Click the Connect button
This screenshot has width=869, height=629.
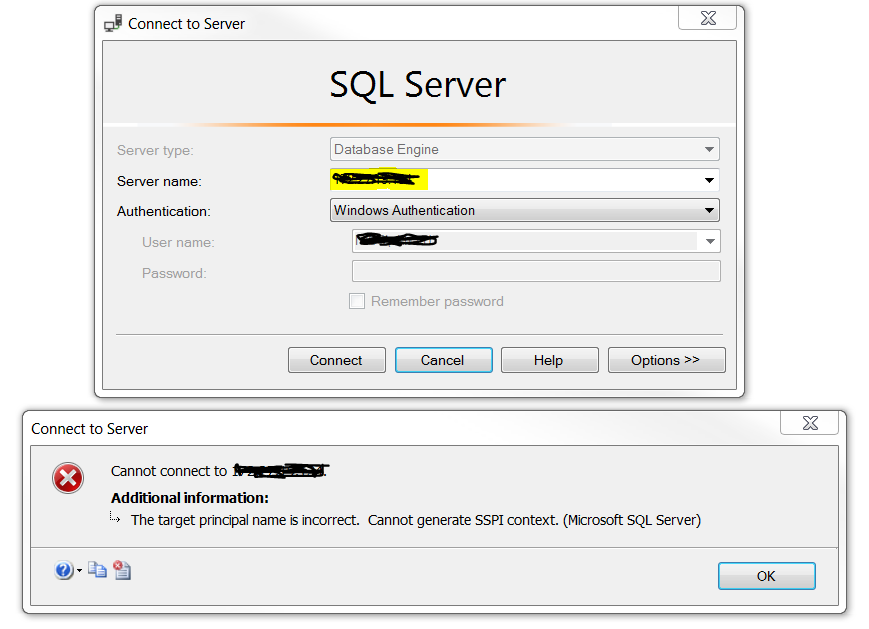pyautogui.click(x=336, y=360)
